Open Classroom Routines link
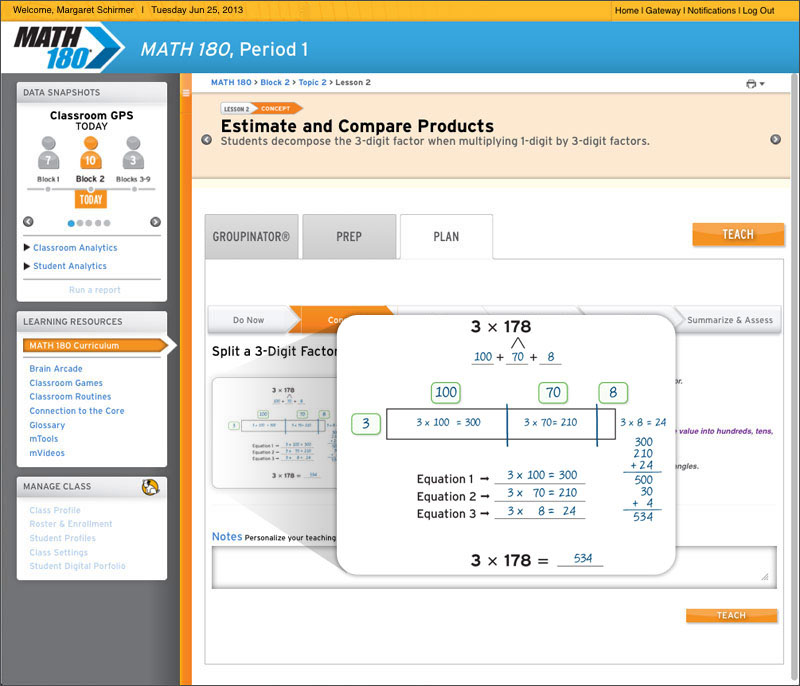Image resolution: width=800 pixels, height=686 pixels. [x=70, y=396]
